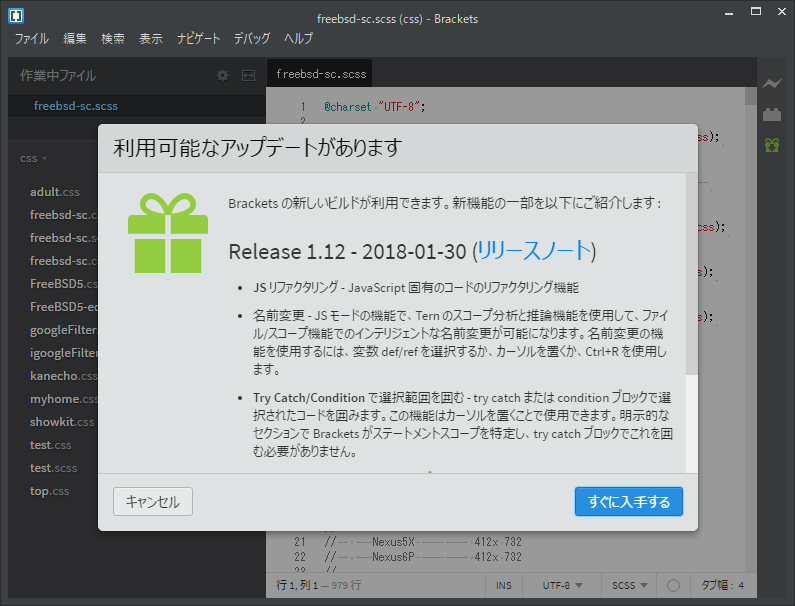Click @charset line 1 in editor
The width and height of the screenshot is (795, 606).
(375, 107)
